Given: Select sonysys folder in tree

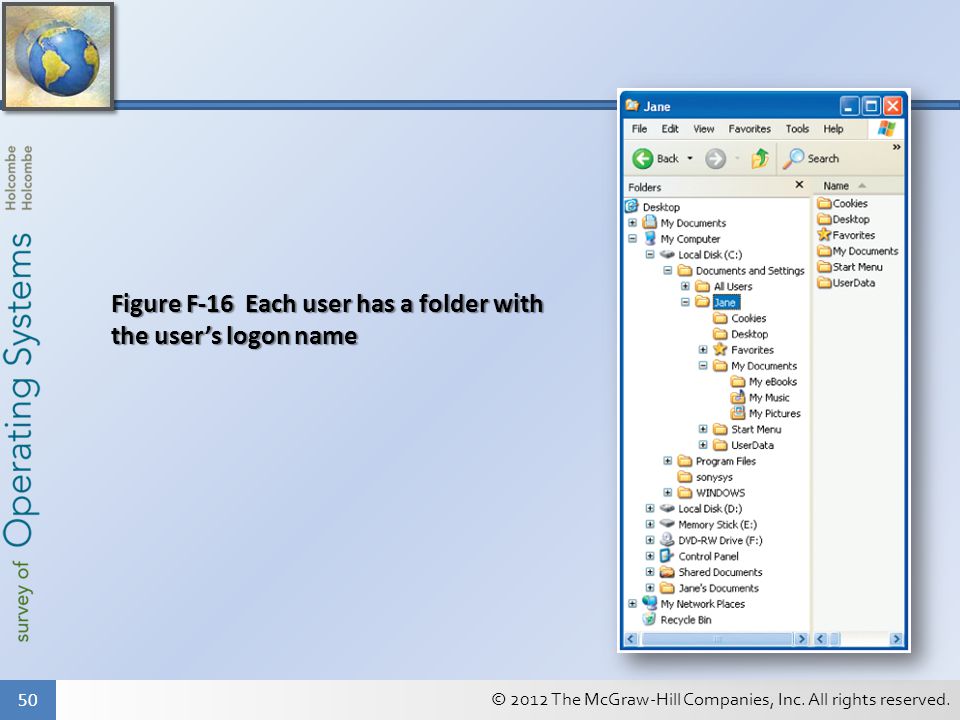Looking at the screenshot, I should 714,477.
